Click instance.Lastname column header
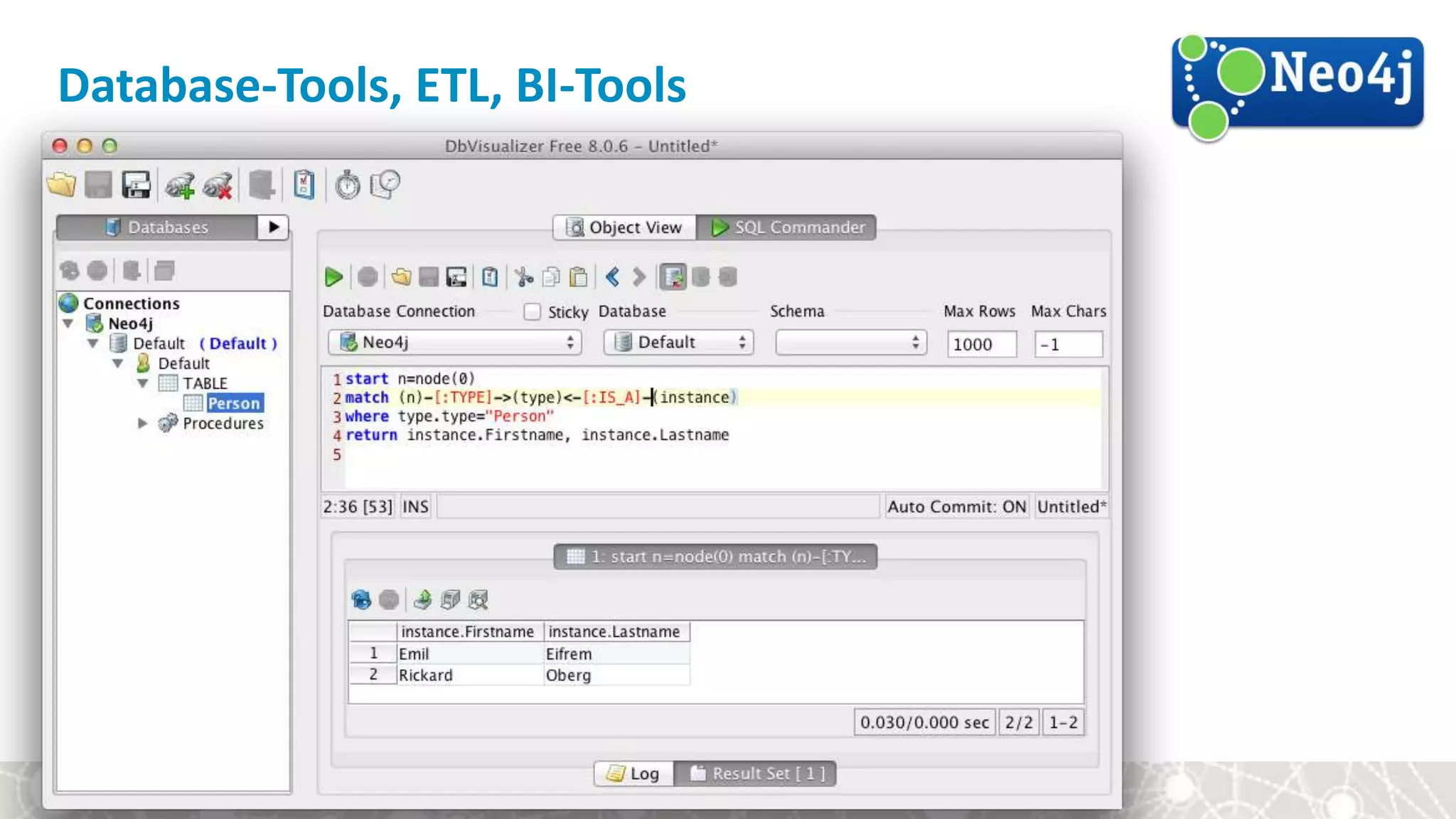This screenshot has width=1456, height=819. [x=616, y=632]
